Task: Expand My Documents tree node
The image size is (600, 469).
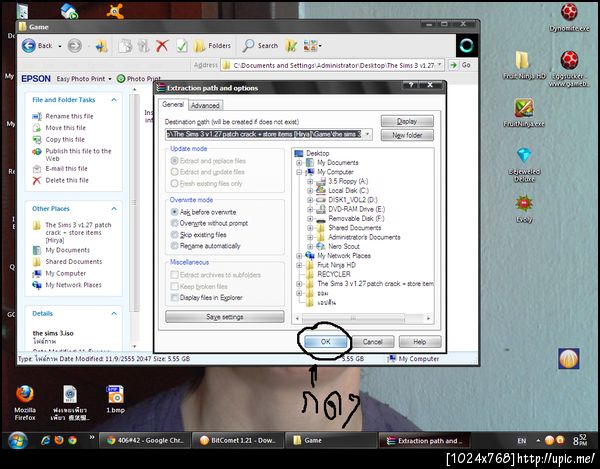Action: [x=299, y=163]
